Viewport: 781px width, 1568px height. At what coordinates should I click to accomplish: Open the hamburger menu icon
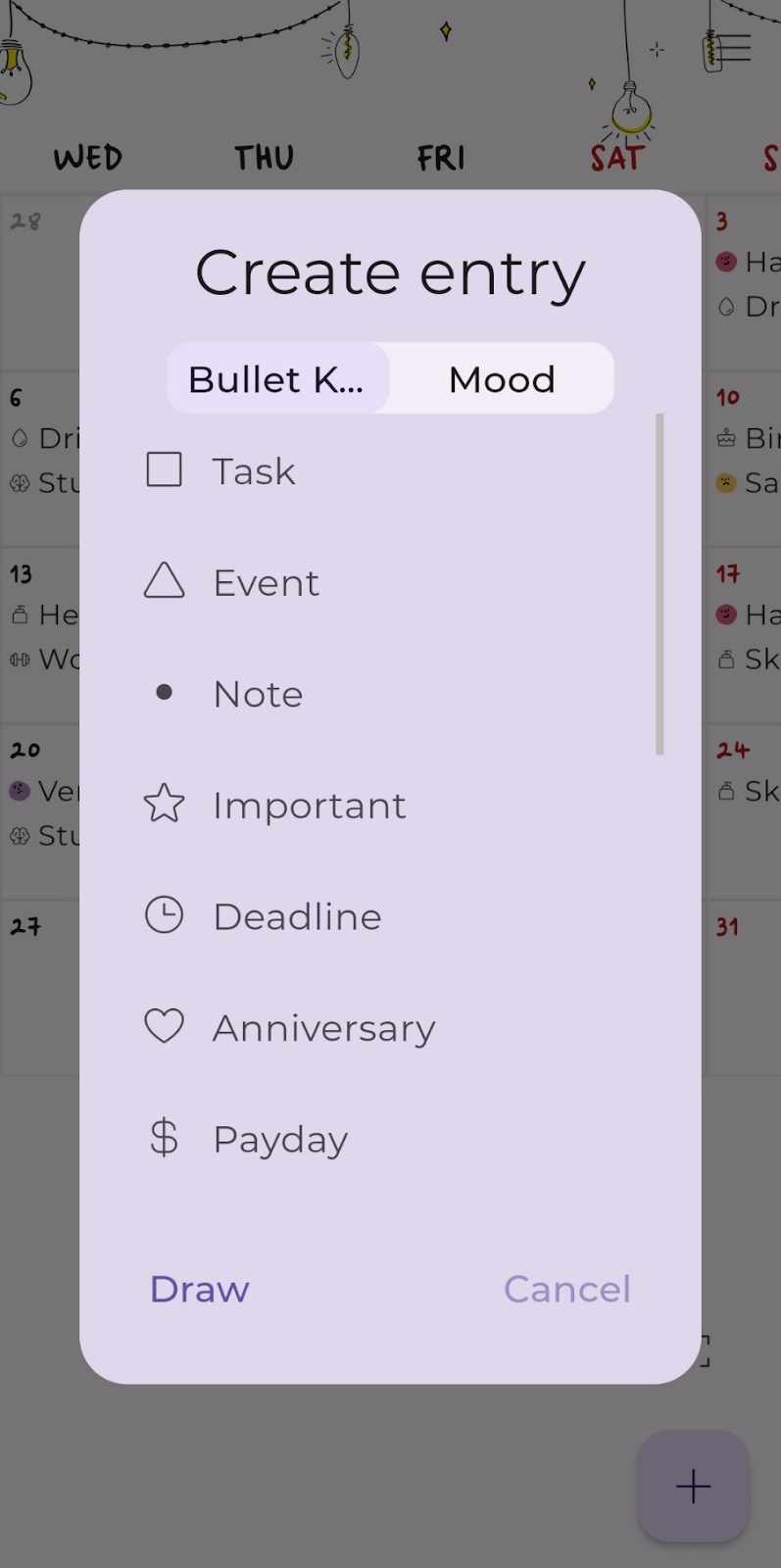[x=731, y=47]
